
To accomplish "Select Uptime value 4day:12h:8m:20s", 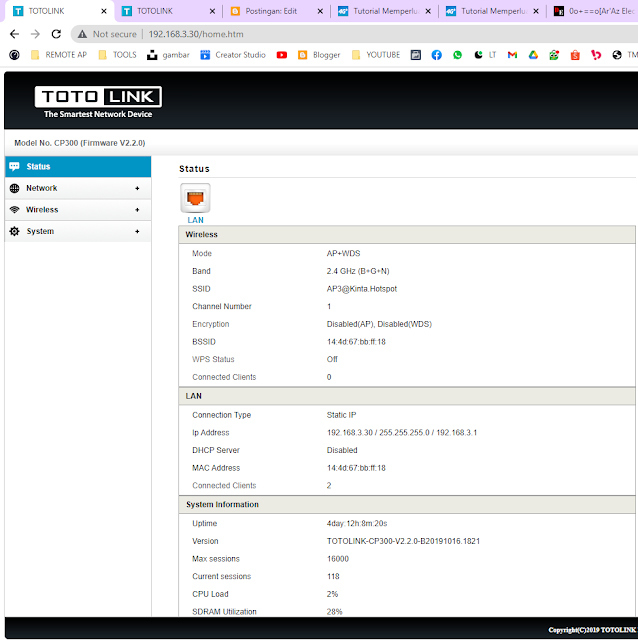I will pos(357,524).
